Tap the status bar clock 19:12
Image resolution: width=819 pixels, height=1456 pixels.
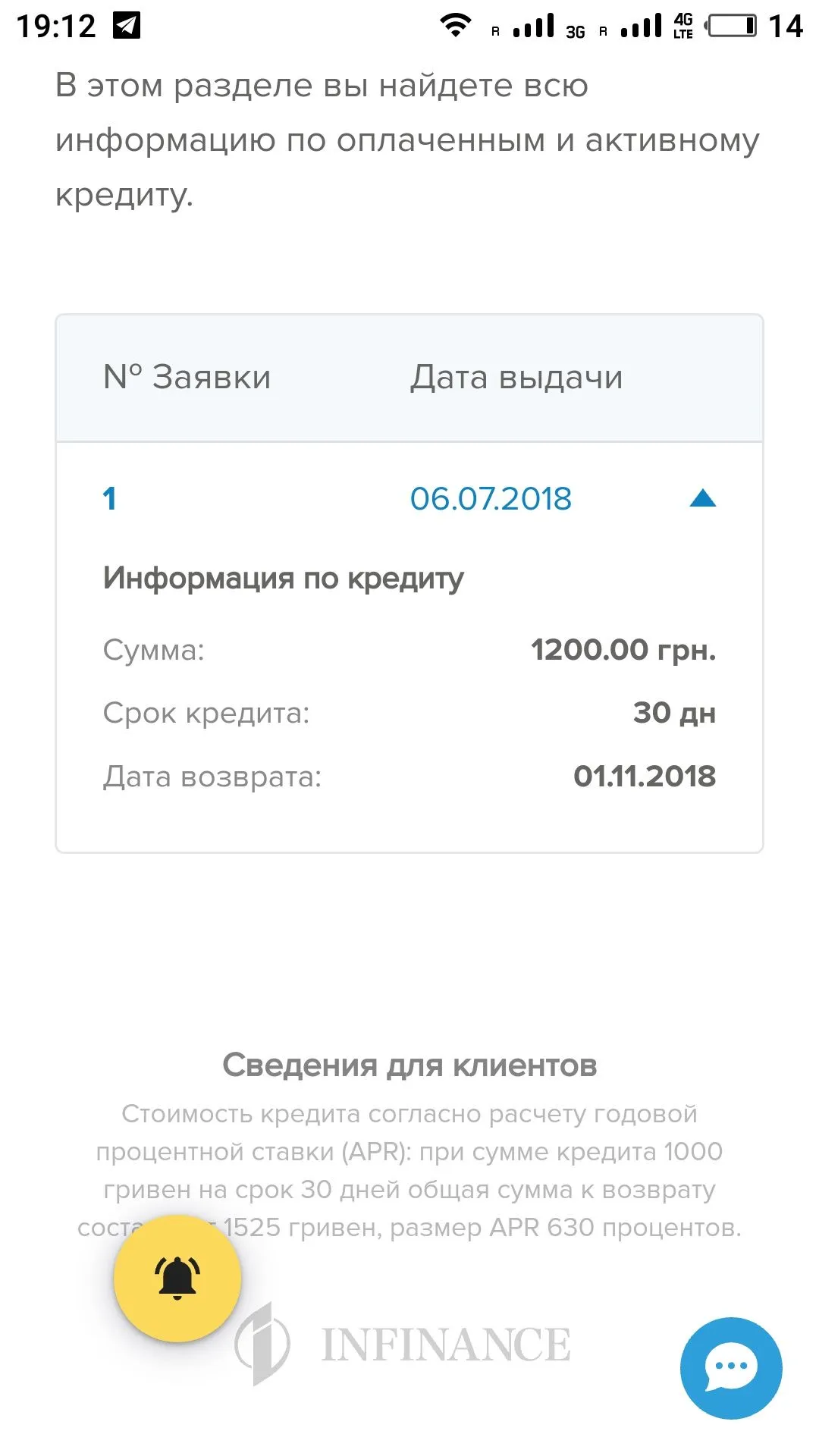click(x=56, y=26)
